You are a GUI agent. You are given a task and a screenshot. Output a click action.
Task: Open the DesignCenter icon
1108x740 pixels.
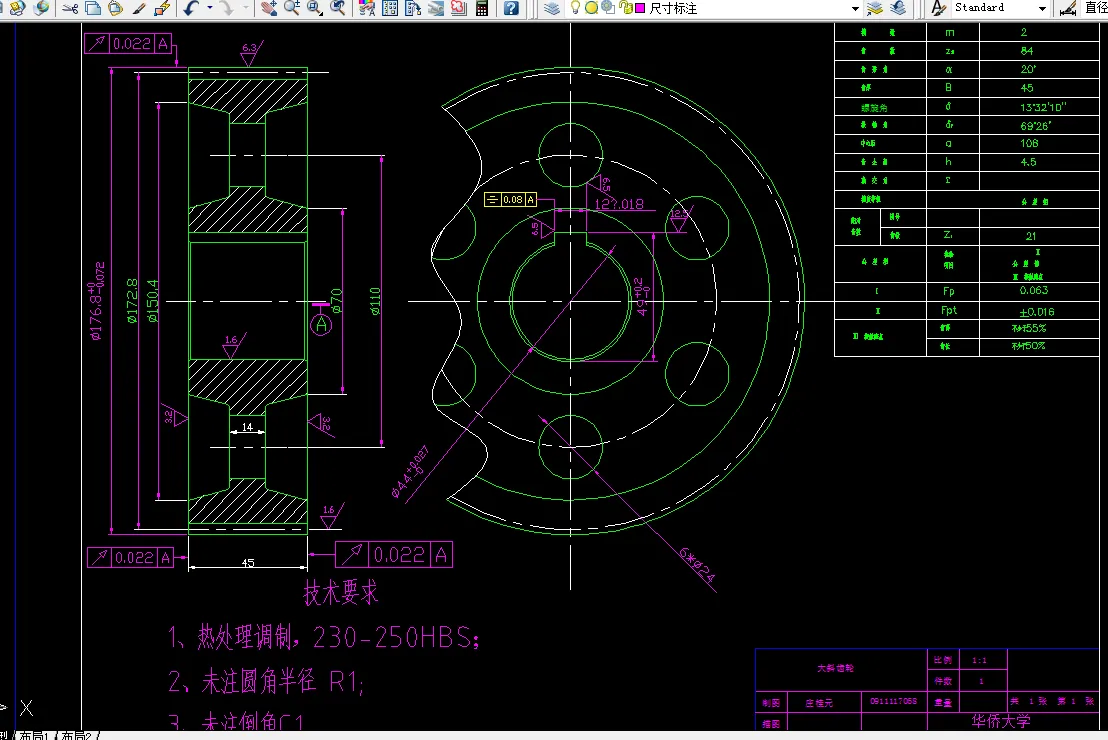390,8
